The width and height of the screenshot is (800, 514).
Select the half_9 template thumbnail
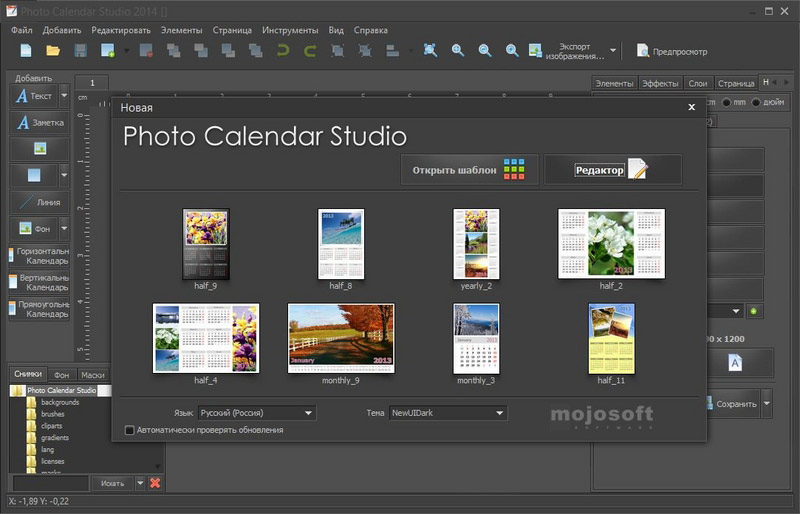[x=206, y=244]
